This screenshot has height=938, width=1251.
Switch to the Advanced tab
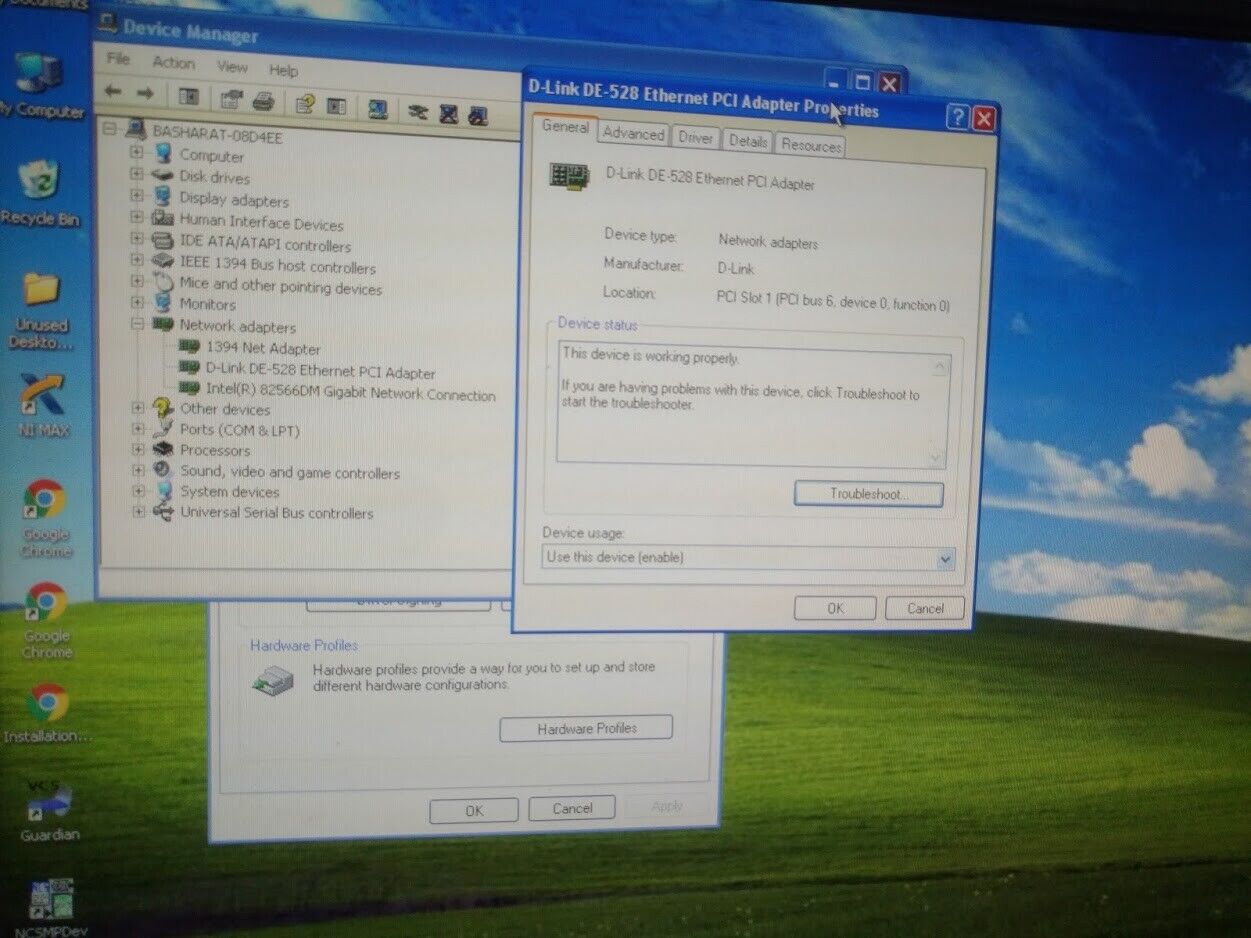(633, 134)
